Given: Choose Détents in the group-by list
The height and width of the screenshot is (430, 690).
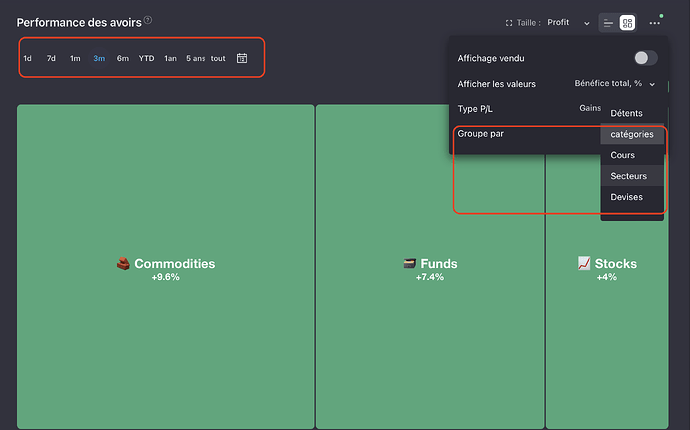Looking at the screenshot, I should 627,113.
